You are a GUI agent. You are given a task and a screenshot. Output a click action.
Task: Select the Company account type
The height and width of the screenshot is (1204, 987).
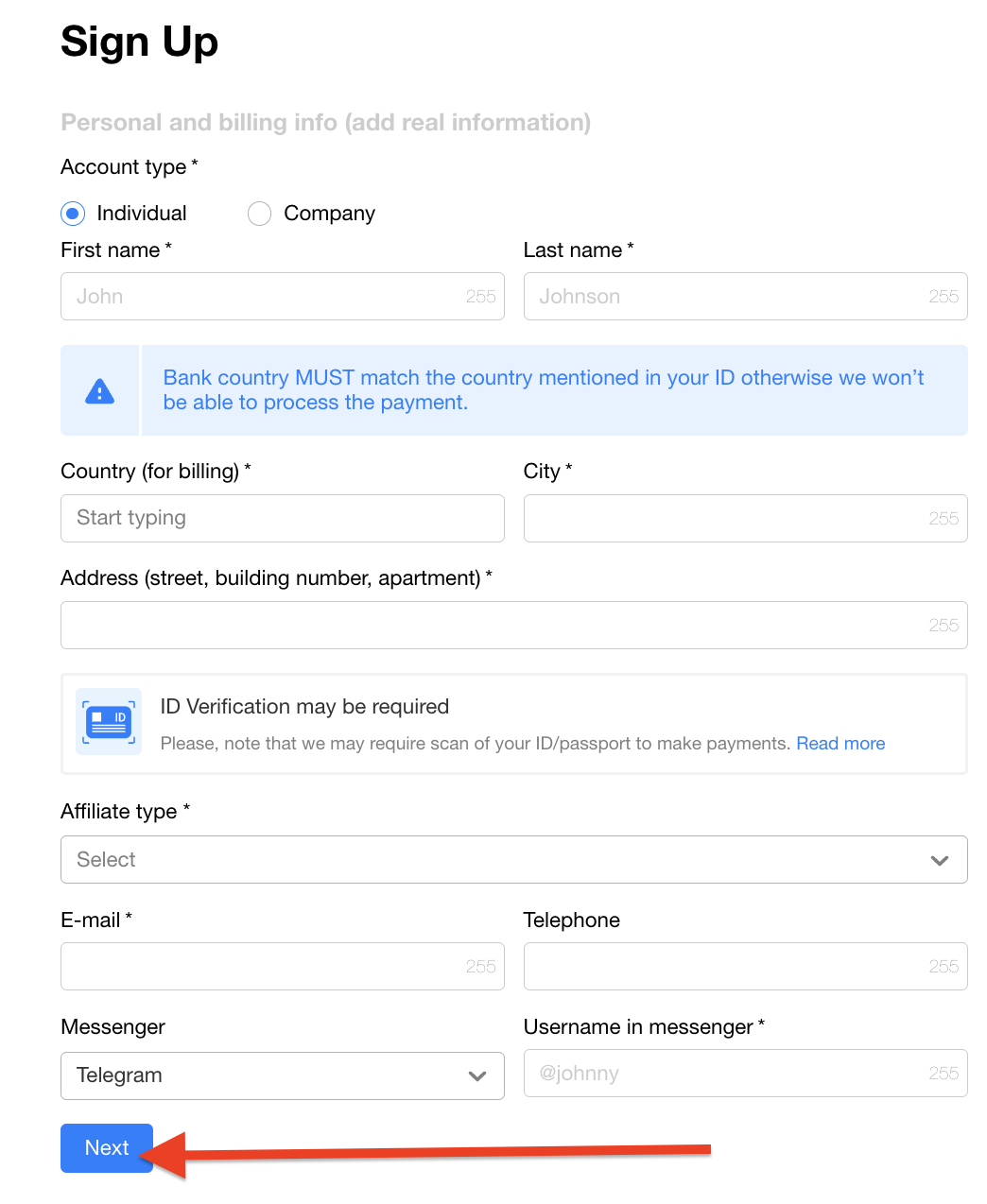(x=259, y=214)
